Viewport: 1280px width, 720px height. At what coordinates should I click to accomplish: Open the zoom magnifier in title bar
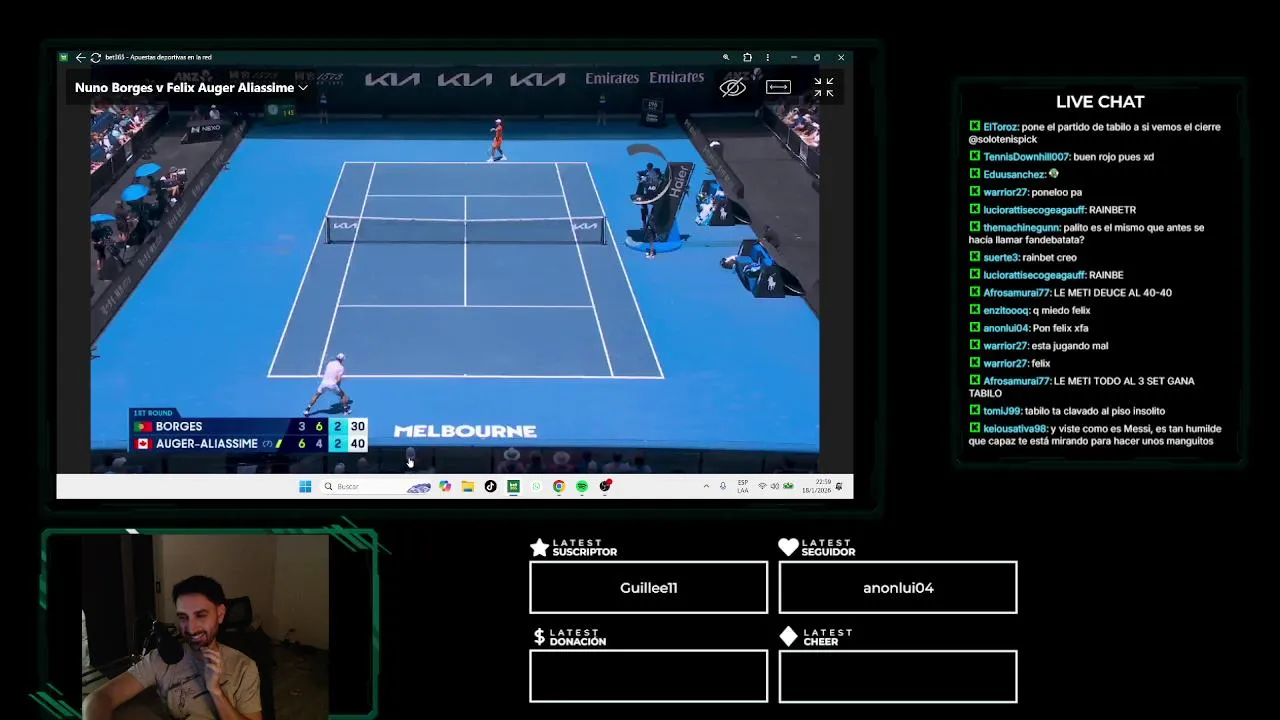[x=726, y=58]
